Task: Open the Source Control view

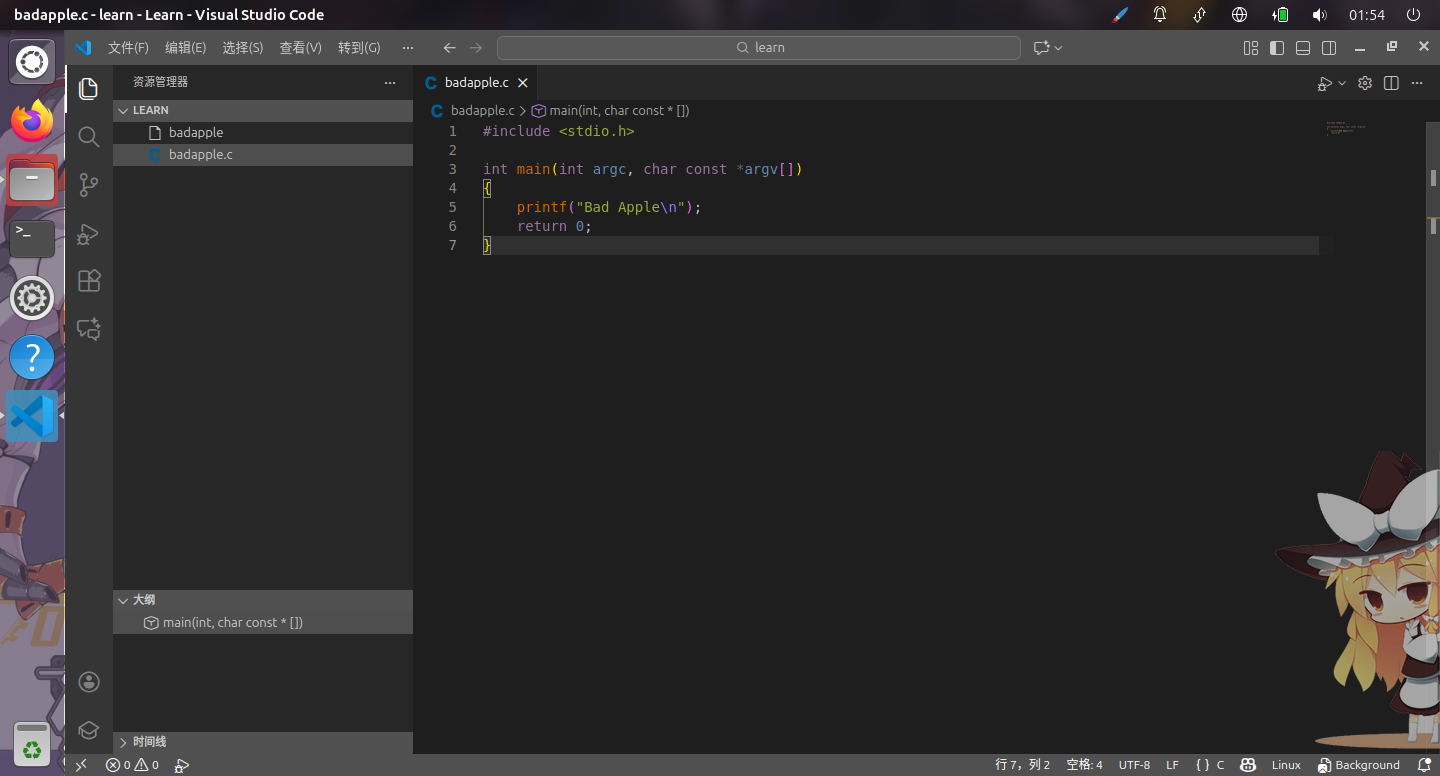Action: pos(88,185)
